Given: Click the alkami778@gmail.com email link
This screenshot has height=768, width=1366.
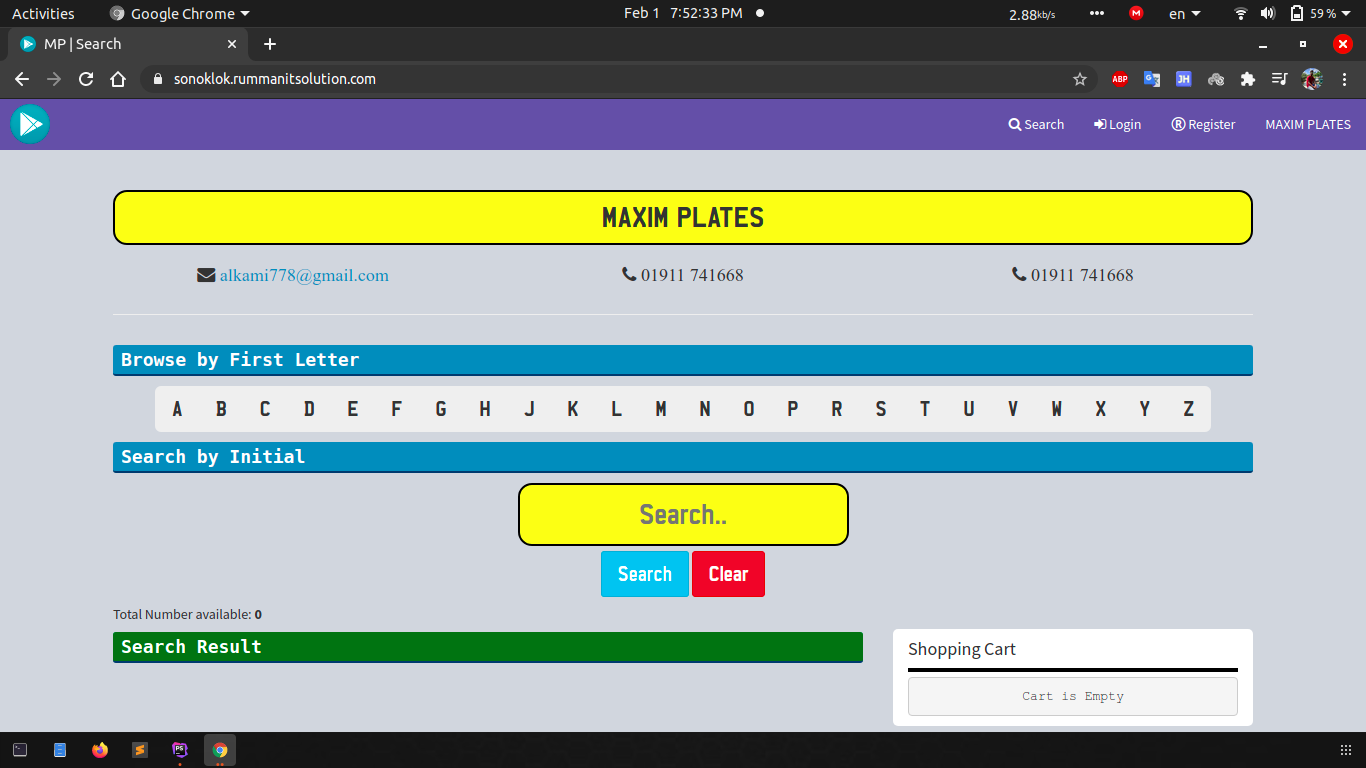Looking at the screenshot, I should click(x=304, y=276).
